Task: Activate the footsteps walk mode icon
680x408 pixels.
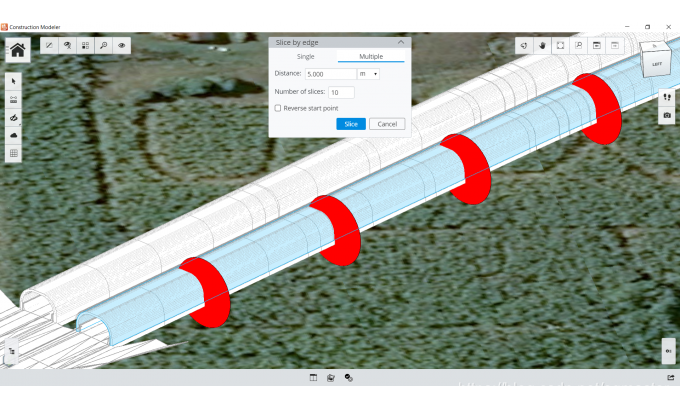Action: click(667, 97)
